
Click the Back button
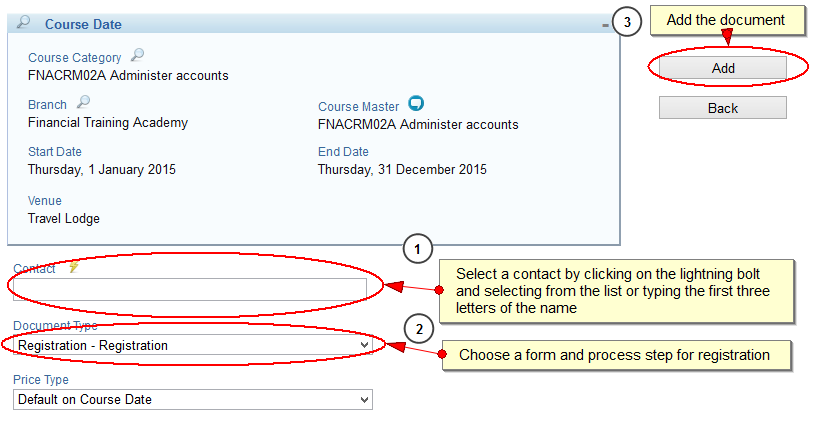tap(723, 108)
